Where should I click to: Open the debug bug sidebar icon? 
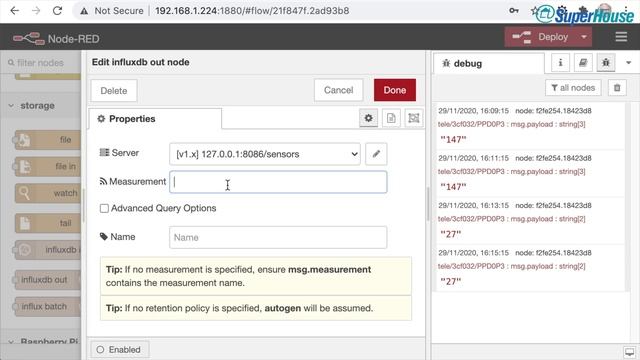[x=606, y=63]
